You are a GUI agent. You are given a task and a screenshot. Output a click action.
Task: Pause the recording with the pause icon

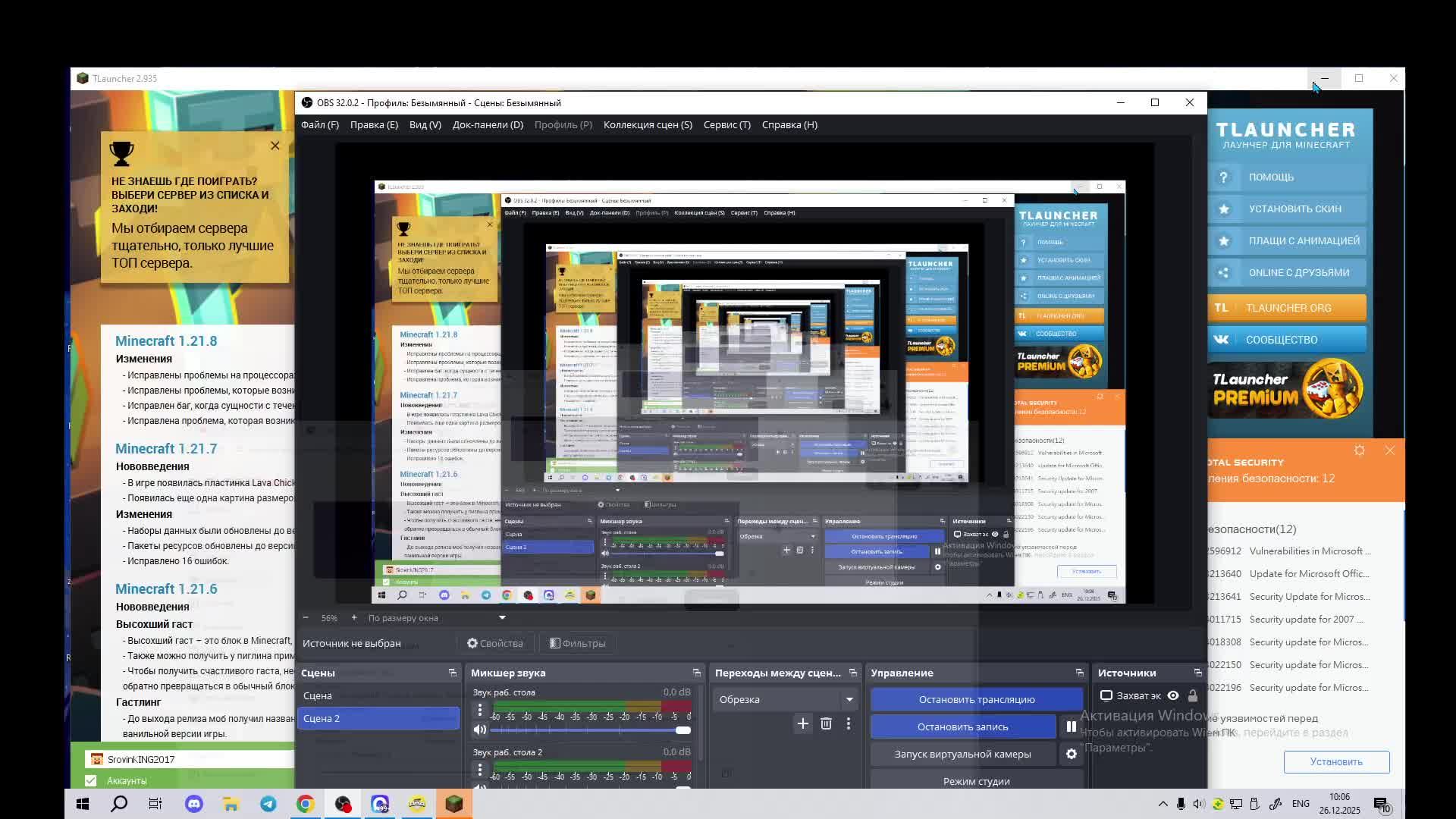click(x=1071, y=726)
